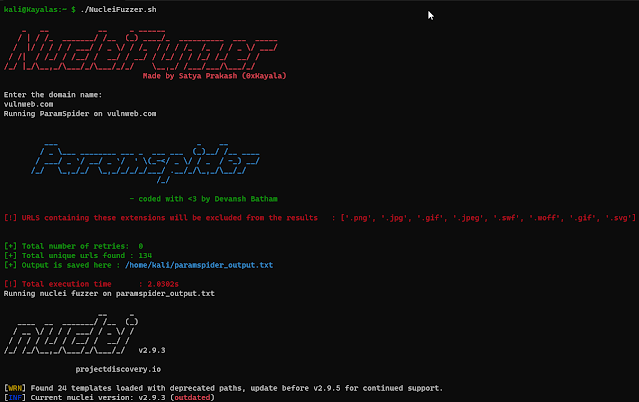Click the '.png' extension in the list
The width and height of the screenshot is (639, 402).
359,218
